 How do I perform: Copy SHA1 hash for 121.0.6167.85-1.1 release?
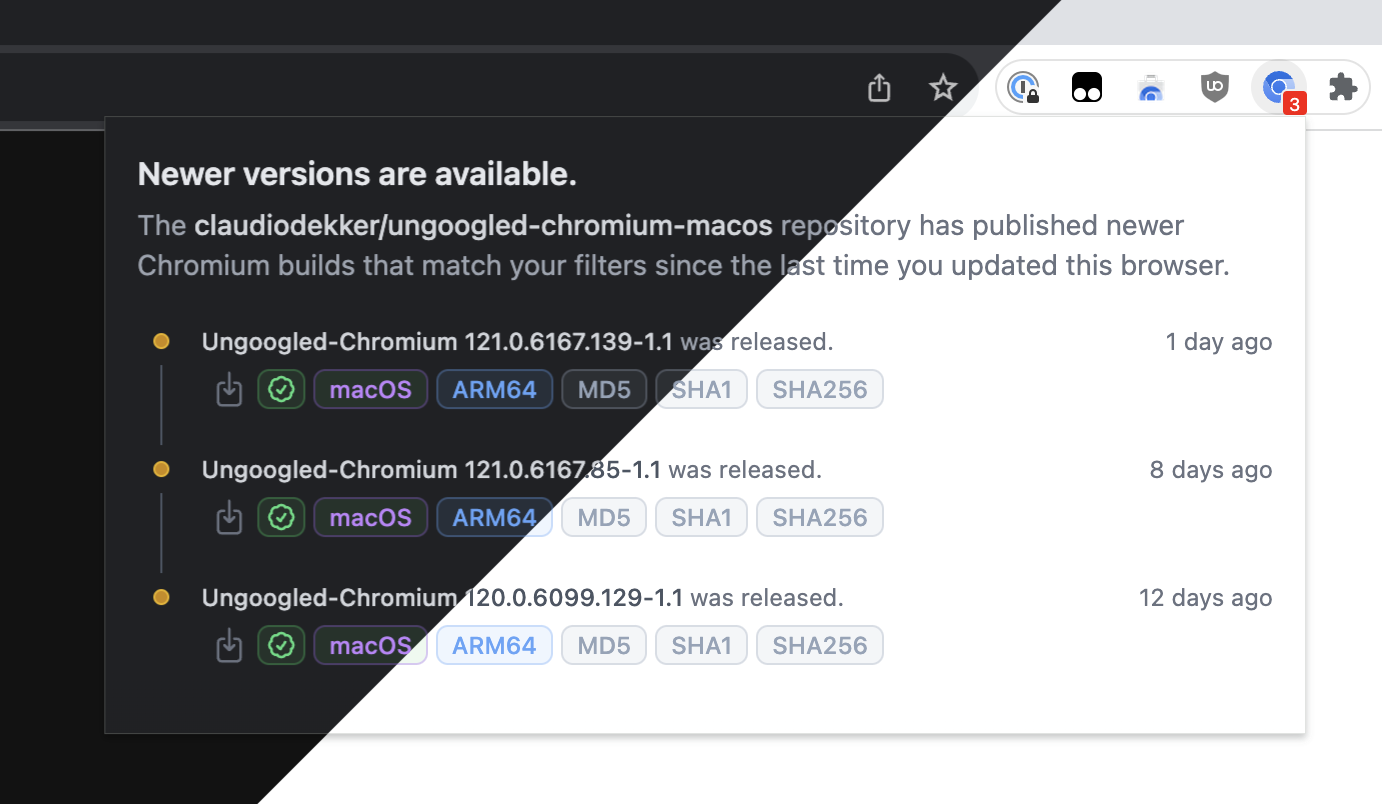point(702,518)
